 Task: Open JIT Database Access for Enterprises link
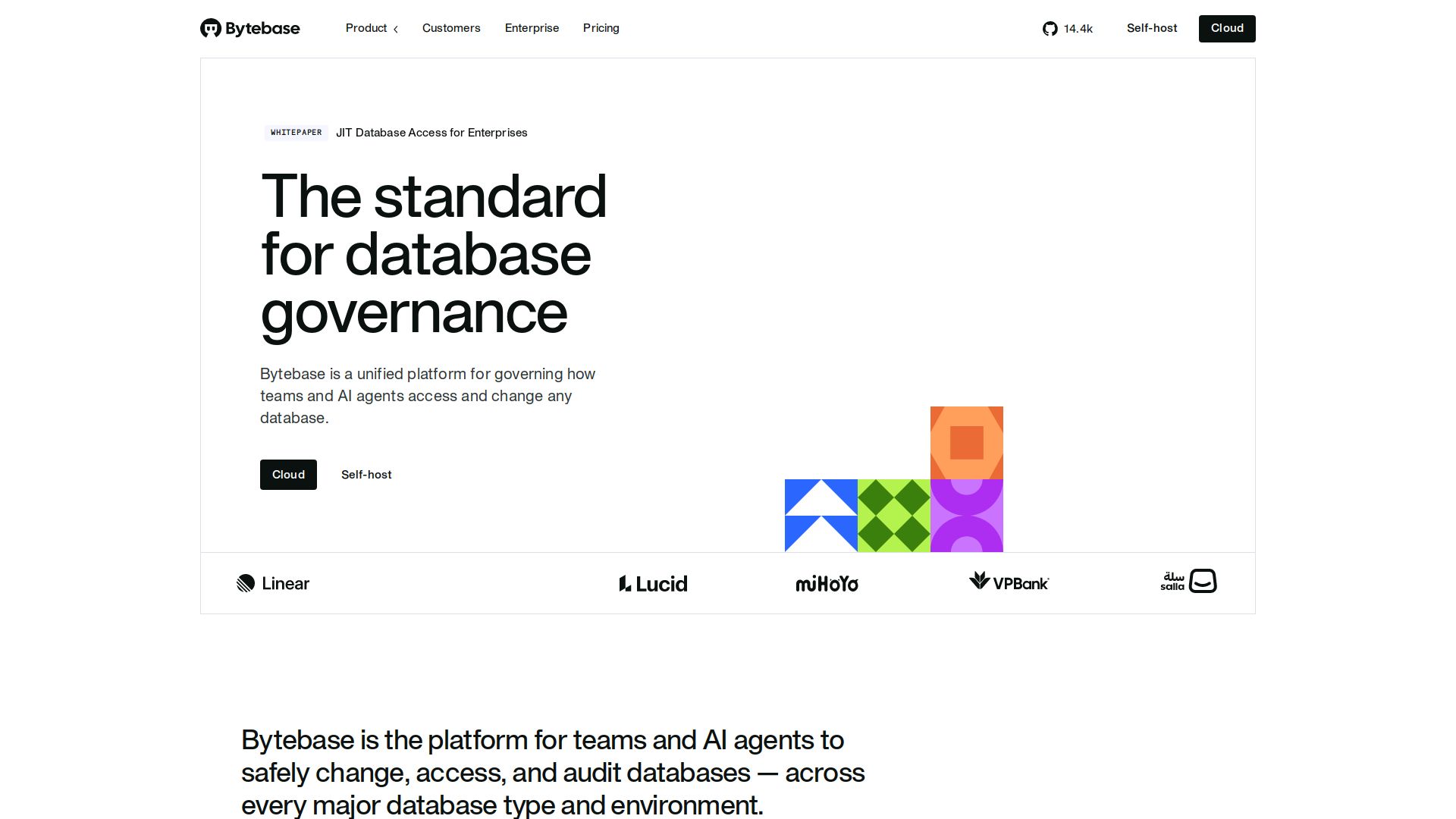point(431,133)
